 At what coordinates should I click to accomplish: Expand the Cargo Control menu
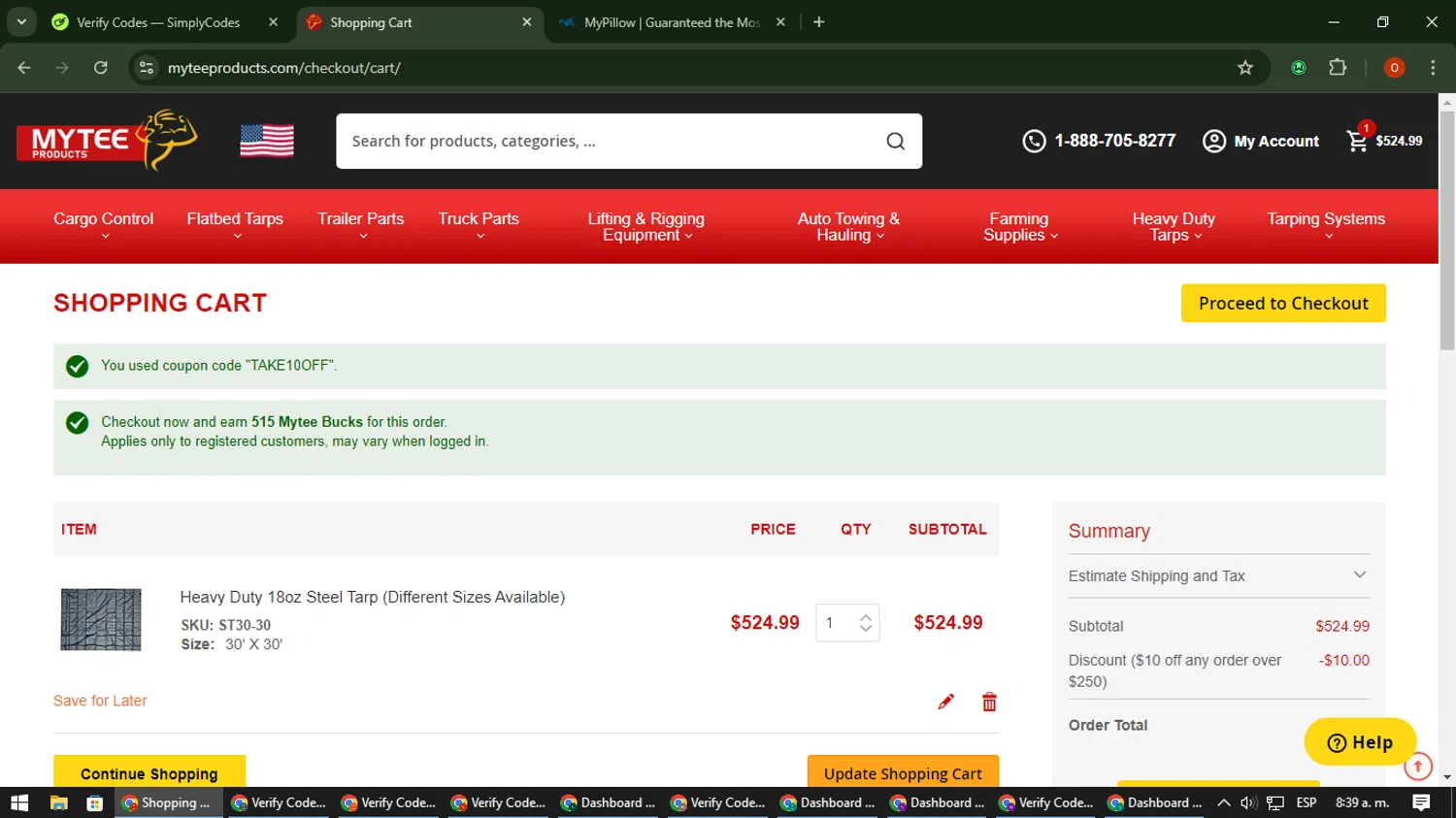[x=104, y=226]
